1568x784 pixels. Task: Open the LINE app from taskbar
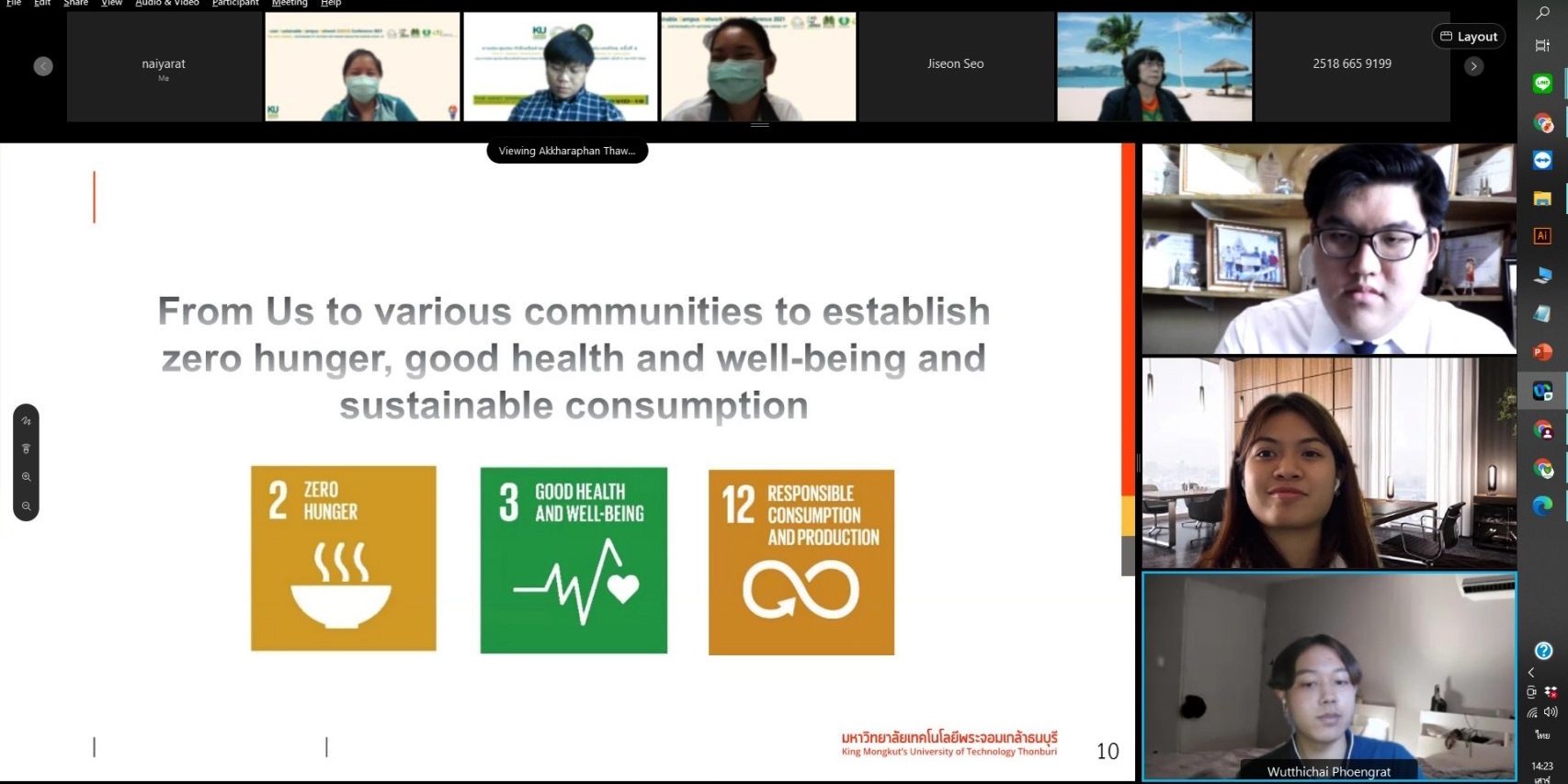pyautogui.click(x=1542, y=84)
